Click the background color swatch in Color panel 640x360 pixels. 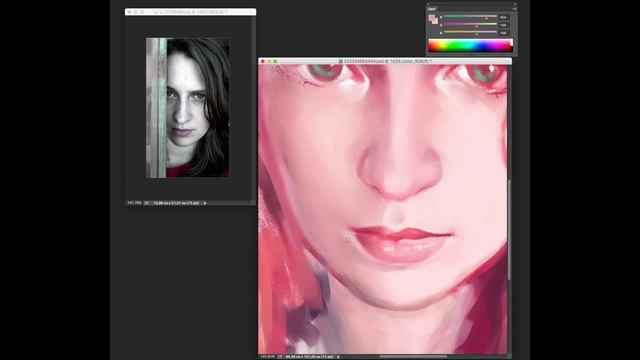point(435,21)
